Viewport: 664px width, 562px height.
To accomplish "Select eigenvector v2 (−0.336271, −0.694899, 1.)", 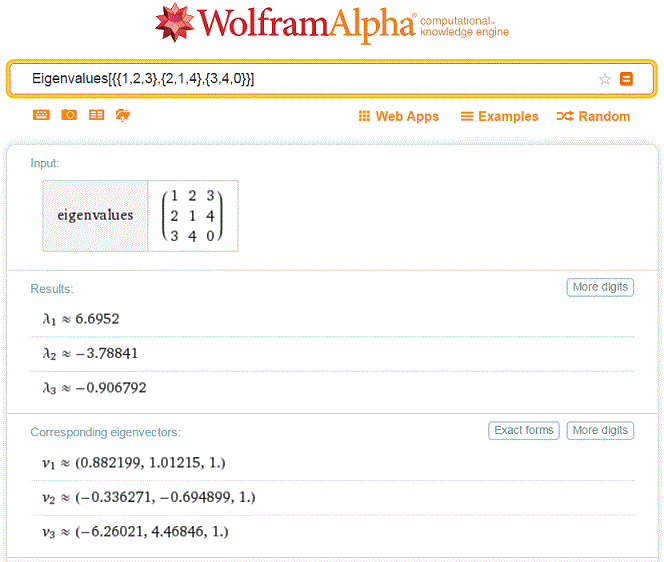I will coord(149,497).
